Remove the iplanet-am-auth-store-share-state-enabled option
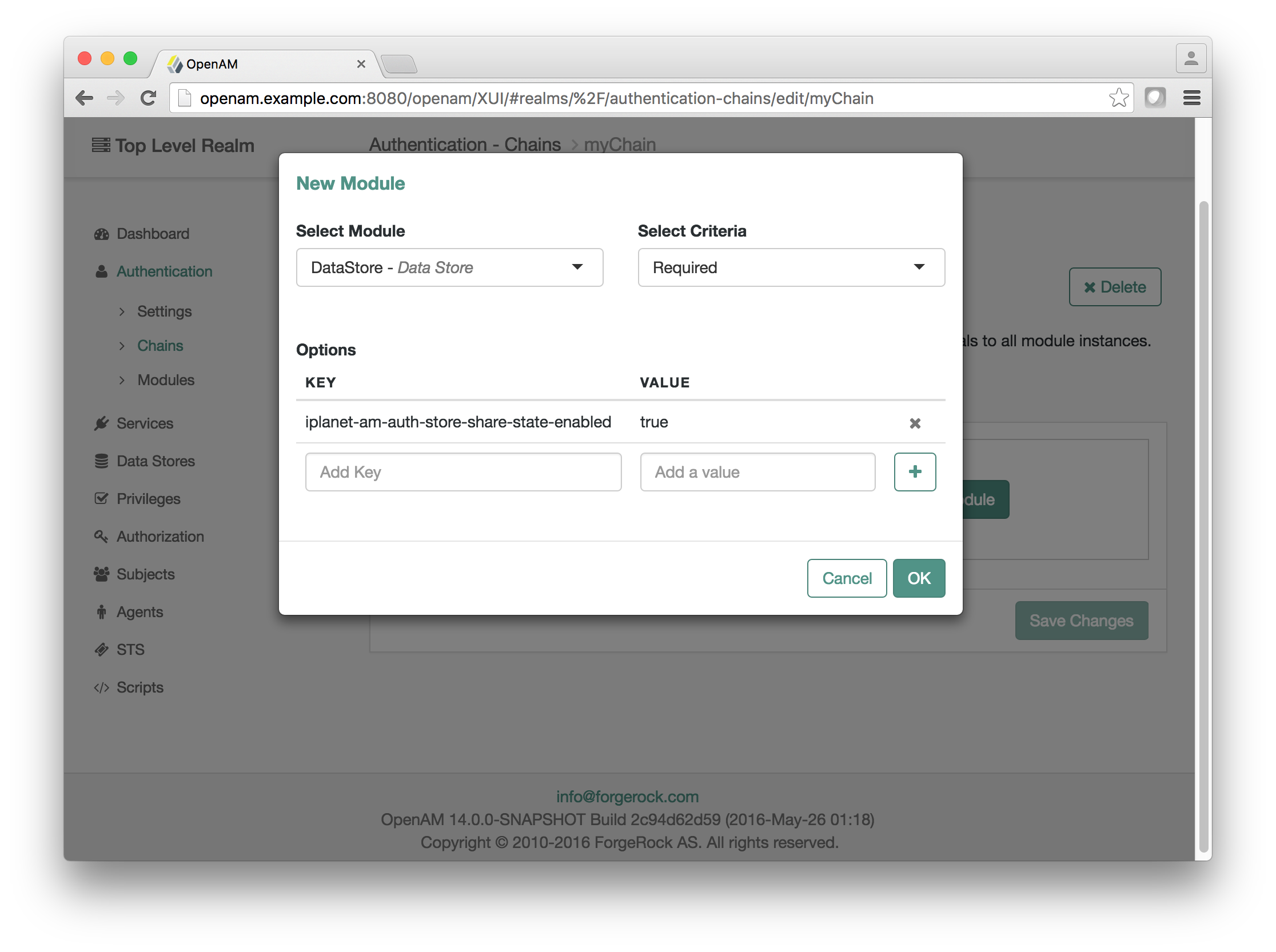This screenshot has width=1276, height=952. [915, 423]
